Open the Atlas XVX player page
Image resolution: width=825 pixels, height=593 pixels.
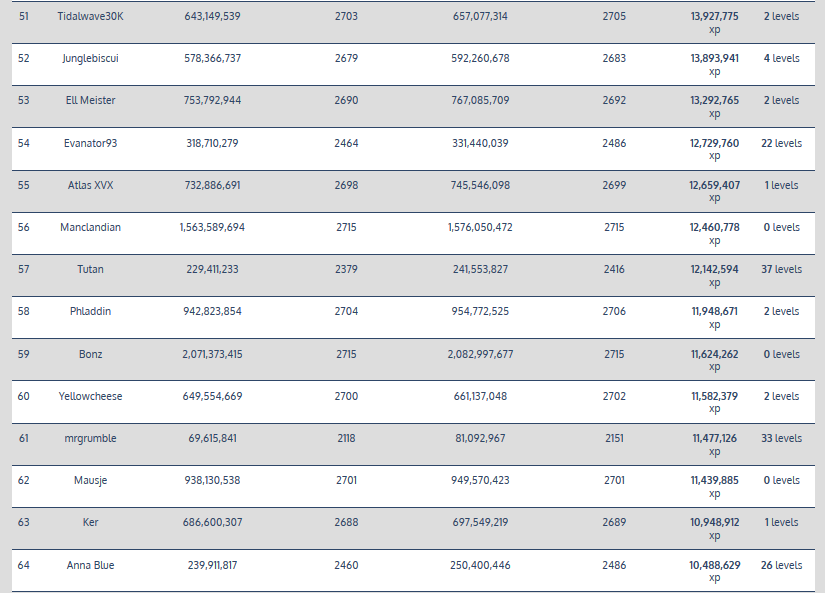pyautogui.click(x=90, y=185)
